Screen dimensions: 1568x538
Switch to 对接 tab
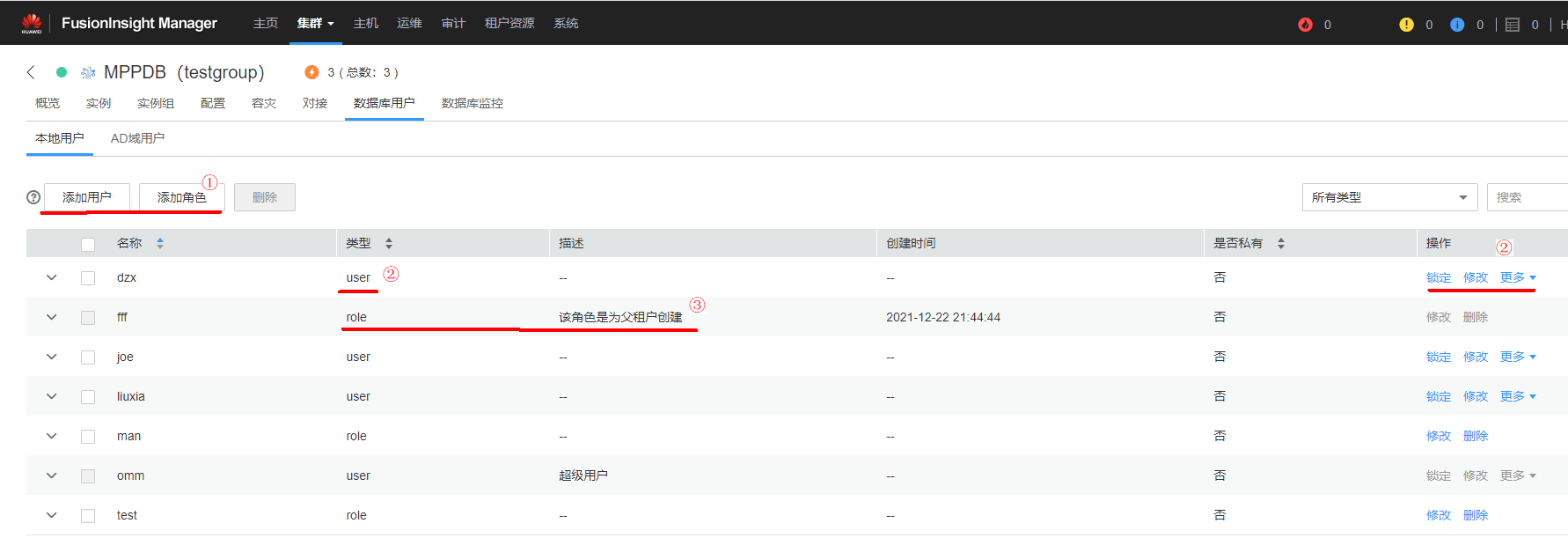click(x=315, y=103)
